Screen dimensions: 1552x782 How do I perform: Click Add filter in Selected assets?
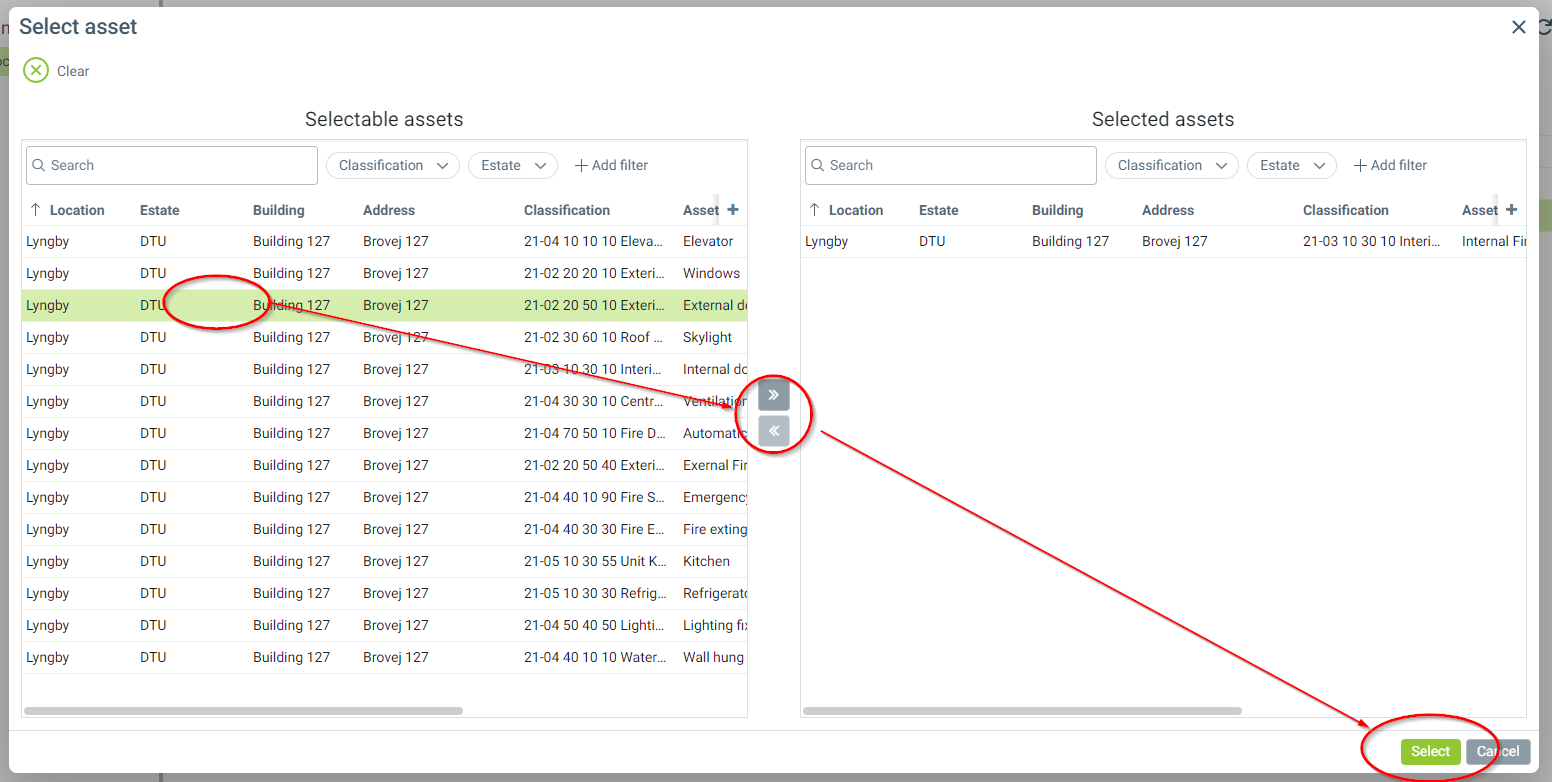(x=1390, y=166)
